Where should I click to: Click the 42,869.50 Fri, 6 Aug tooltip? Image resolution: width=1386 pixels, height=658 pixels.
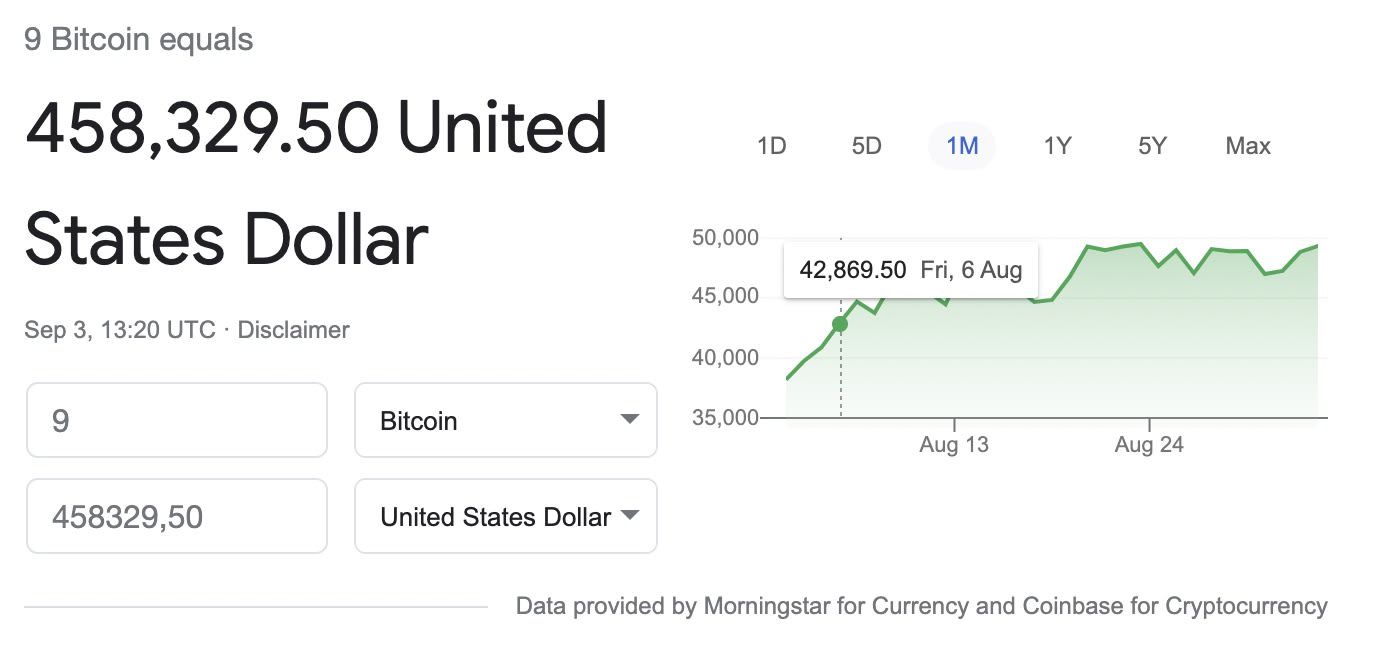[x=910, y=270]
